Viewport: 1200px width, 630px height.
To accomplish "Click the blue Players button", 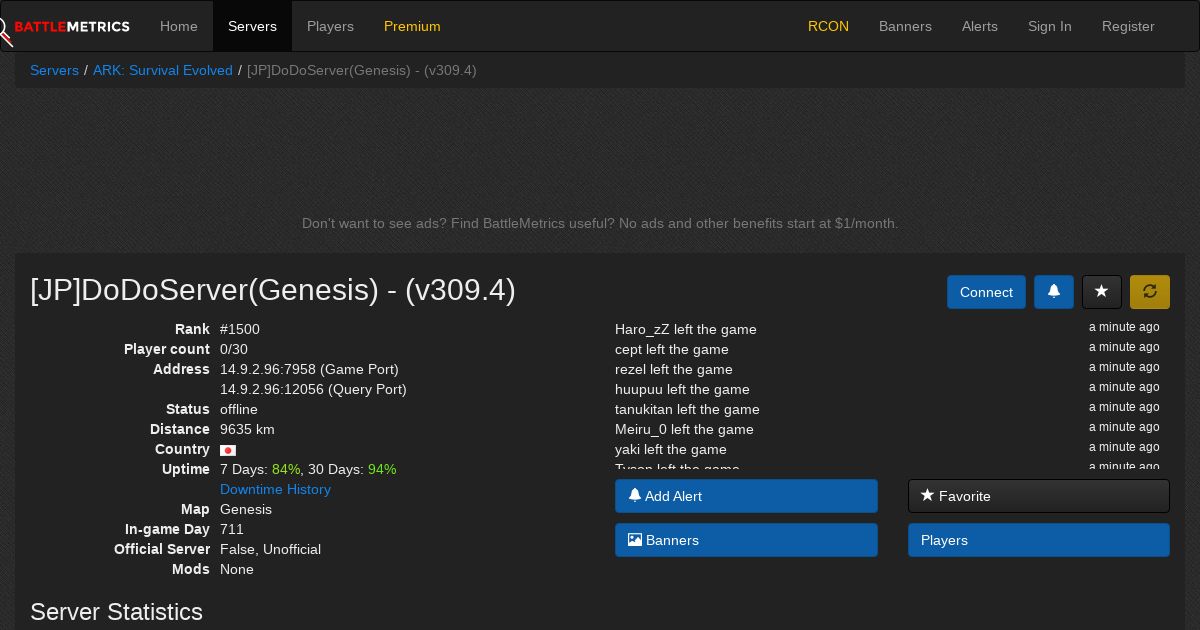I will tap(1039, 540).
